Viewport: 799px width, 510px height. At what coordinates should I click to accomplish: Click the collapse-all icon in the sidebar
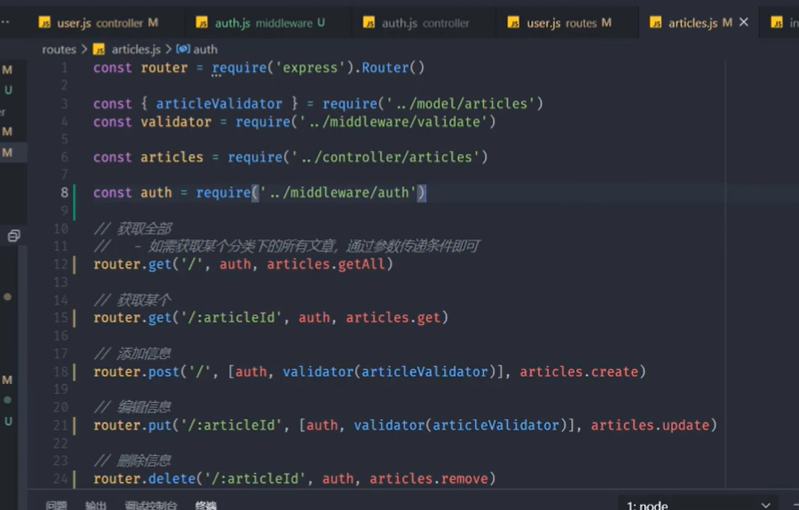click(14, 236)
